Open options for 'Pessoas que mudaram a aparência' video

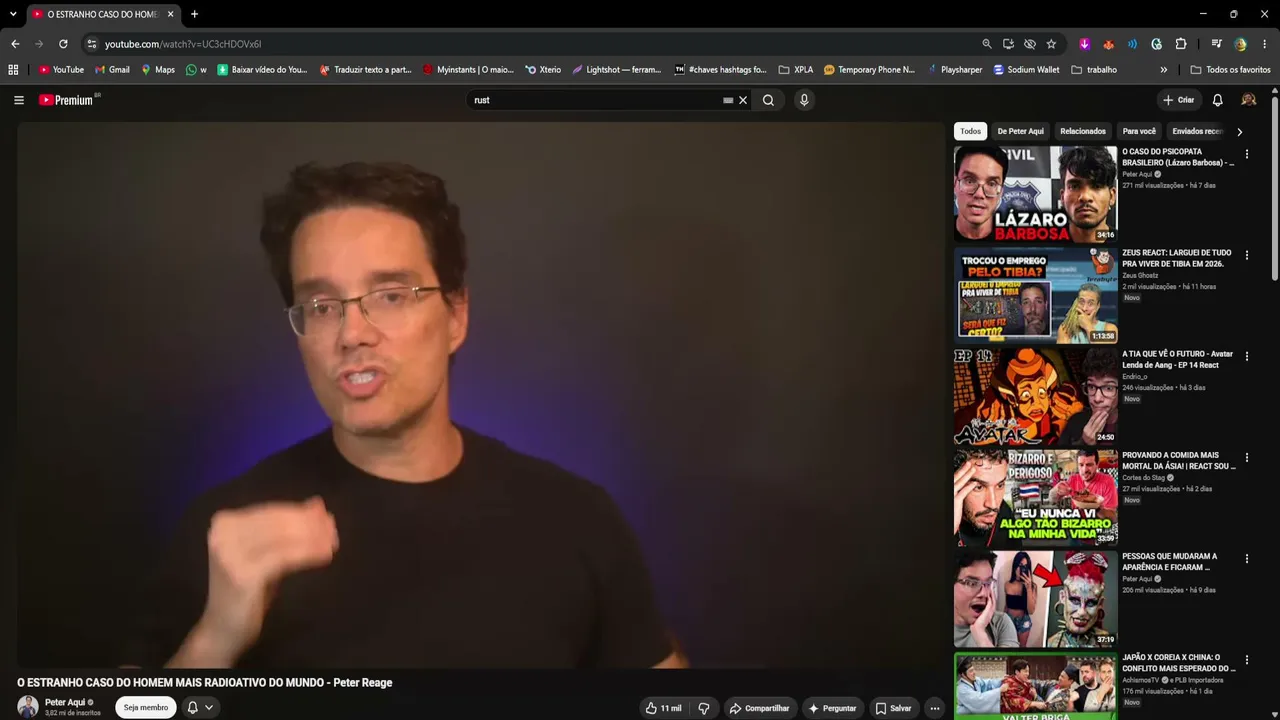pos(1246,558)
